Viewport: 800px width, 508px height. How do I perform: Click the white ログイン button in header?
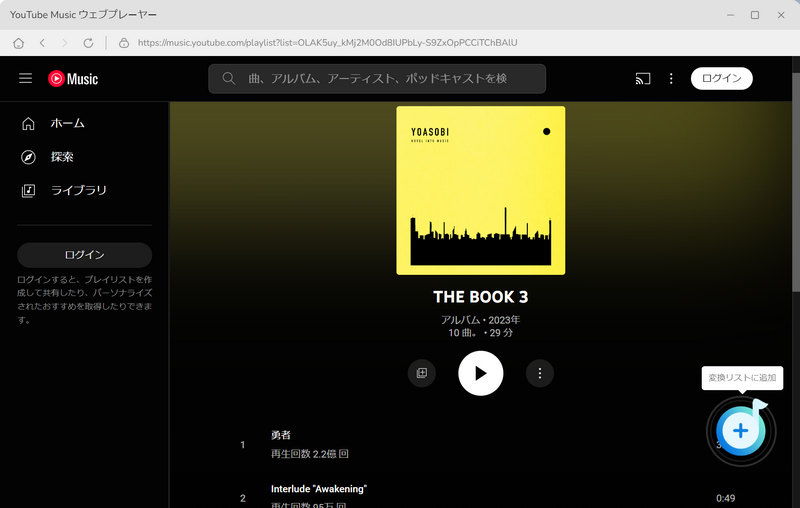pos(721,78)
